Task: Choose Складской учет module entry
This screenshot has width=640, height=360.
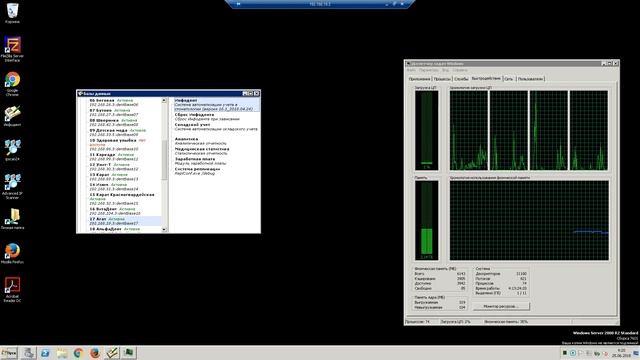Action: (x=216, y=127)
